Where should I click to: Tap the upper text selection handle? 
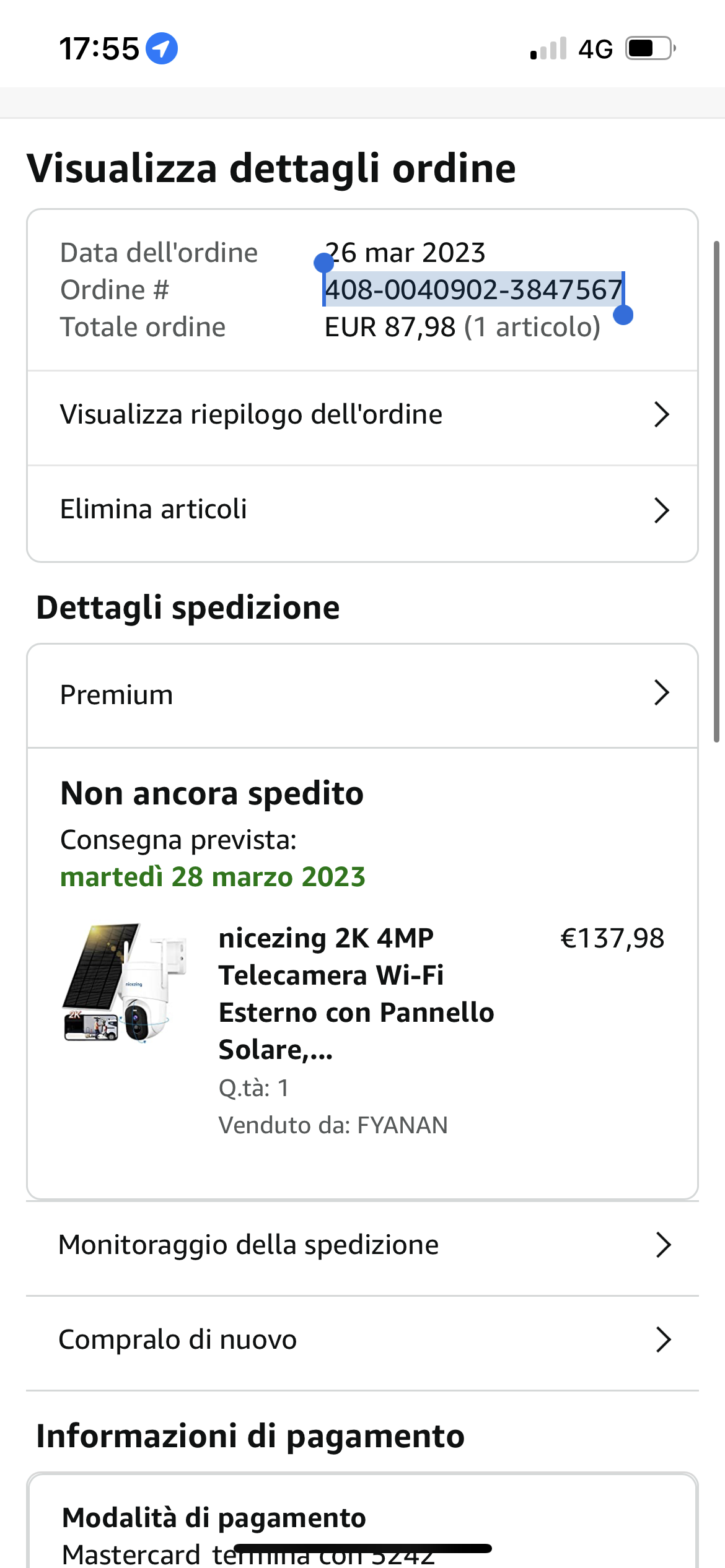(323, 263)
